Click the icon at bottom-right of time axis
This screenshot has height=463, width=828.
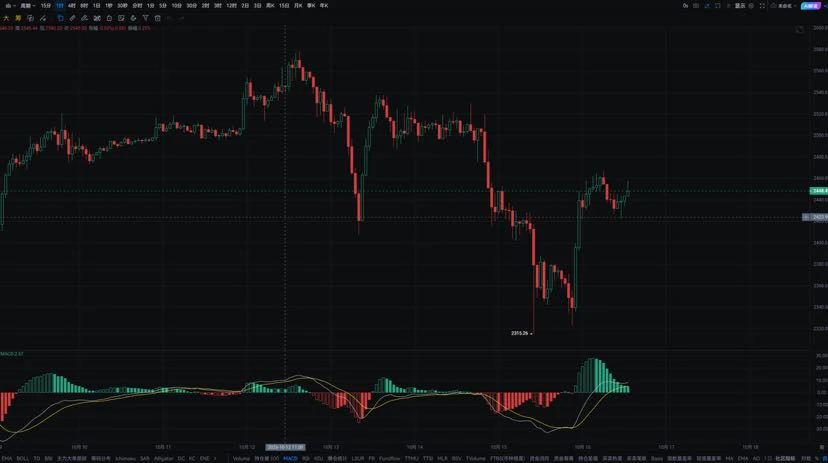tap(822, 447)
